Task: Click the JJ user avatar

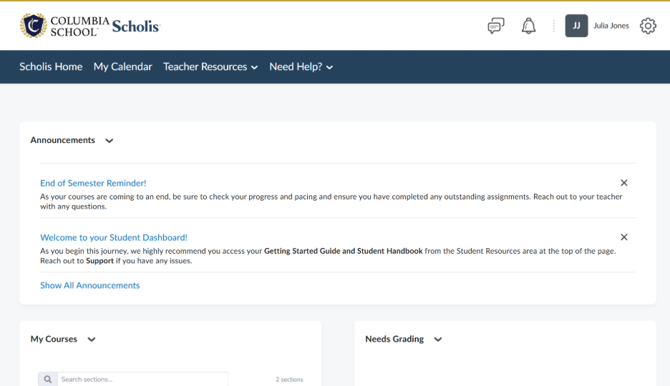Action: [x=576, y=26]
